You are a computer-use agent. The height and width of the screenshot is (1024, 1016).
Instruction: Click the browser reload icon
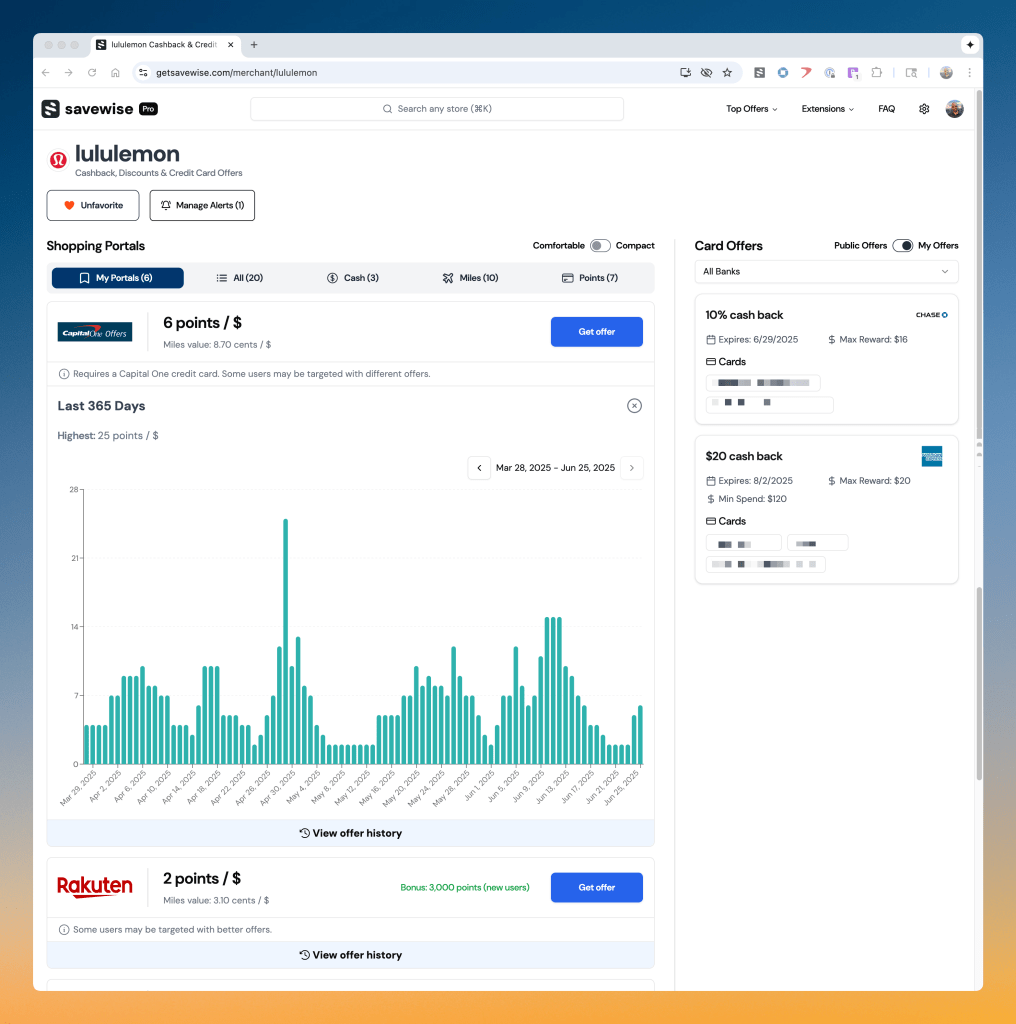point(92,73)
